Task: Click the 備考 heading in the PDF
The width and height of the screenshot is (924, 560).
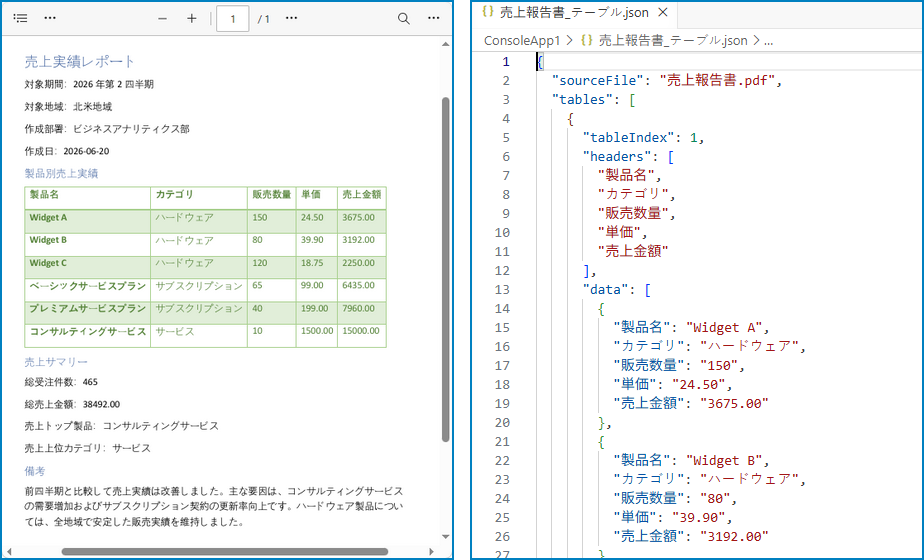Action: 35,471
